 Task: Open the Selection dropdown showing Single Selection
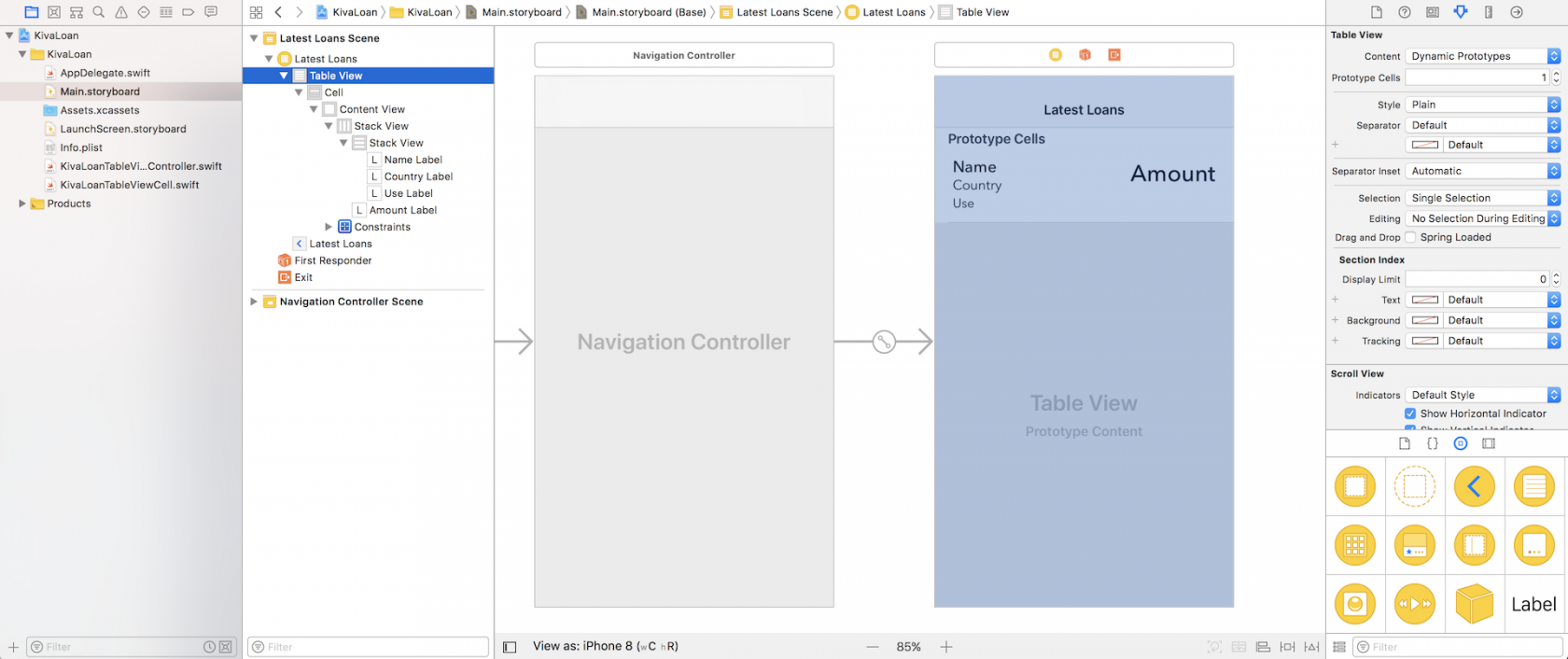click(x=1482, y=198)
